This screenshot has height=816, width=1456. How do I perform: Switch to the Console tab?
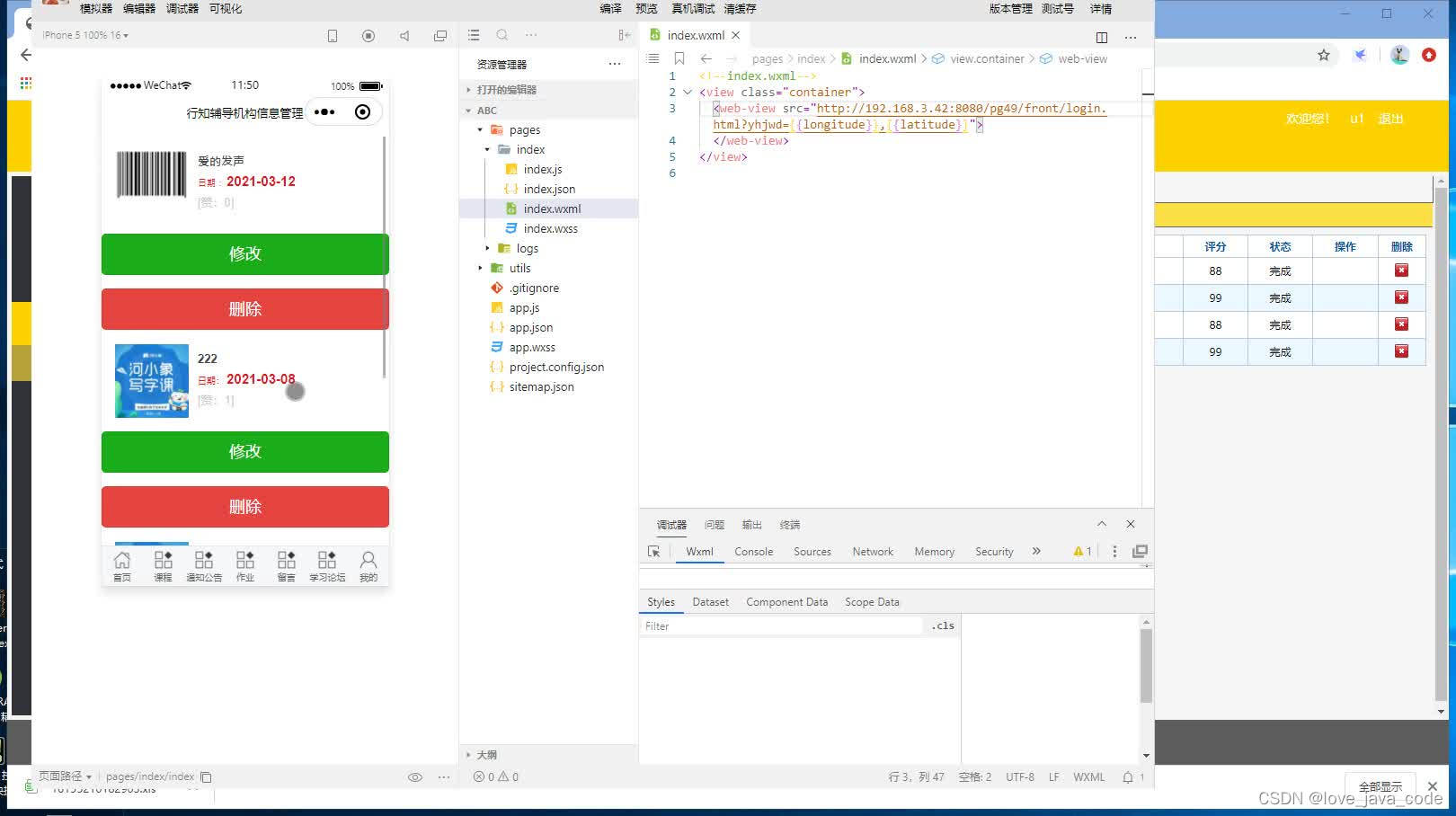[x=753, y=552]
